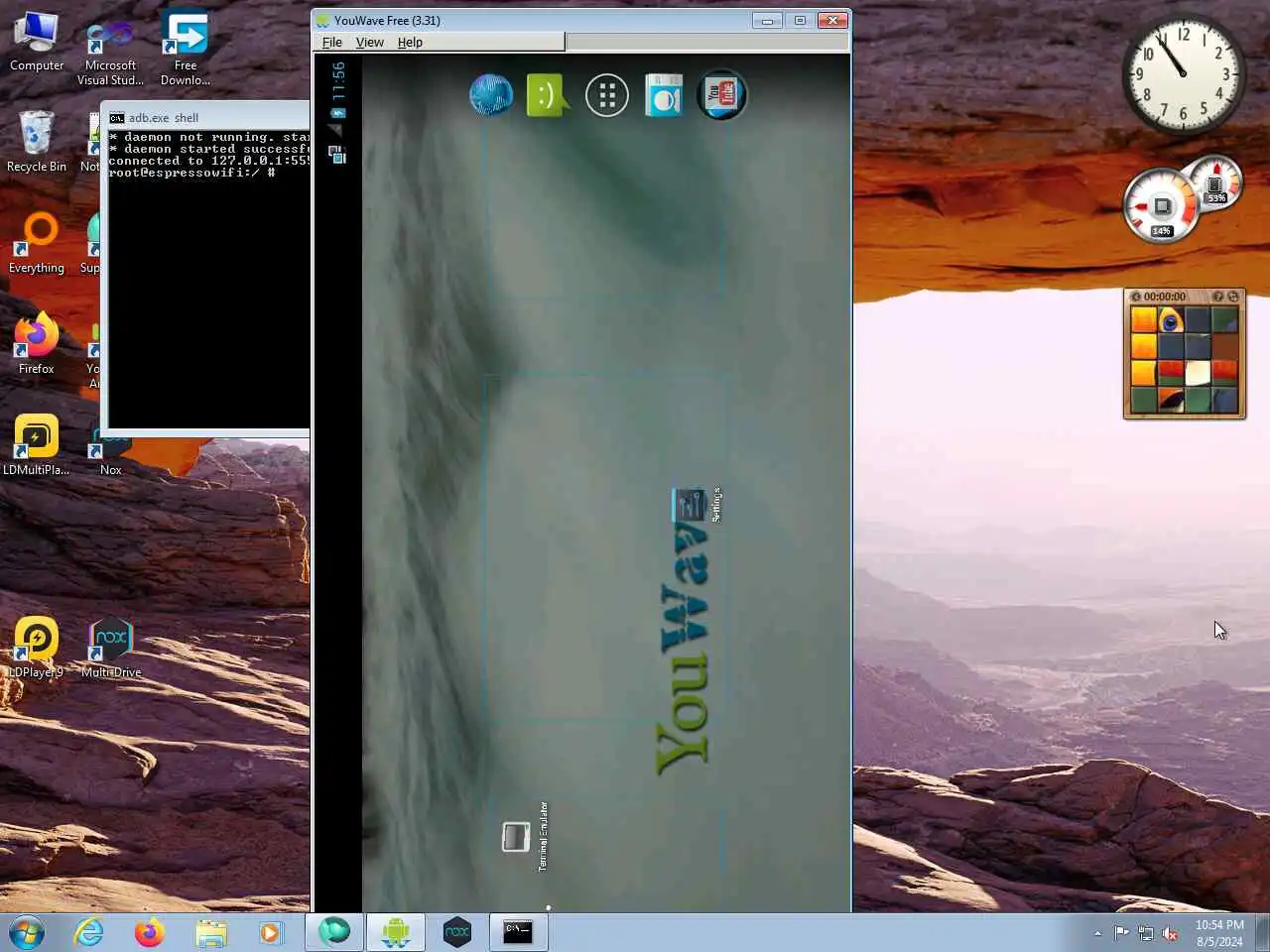Pause the picture puzzle timer
This screenshot has height=952, width=1270.
1136,297
